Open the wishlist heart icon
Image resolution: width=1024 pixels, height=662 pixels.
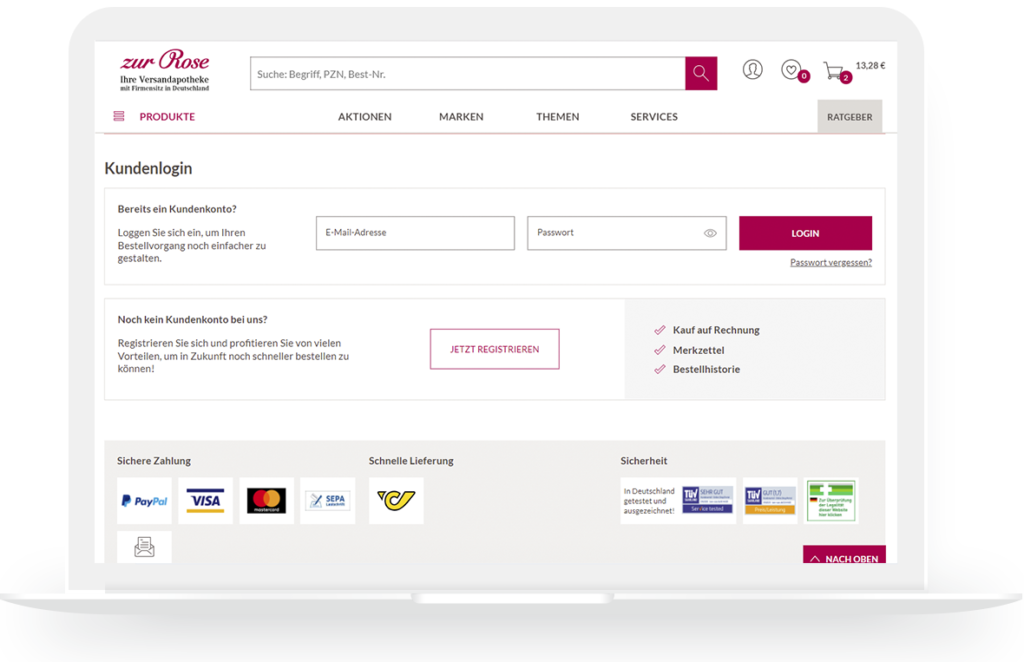tap(792, 69)
